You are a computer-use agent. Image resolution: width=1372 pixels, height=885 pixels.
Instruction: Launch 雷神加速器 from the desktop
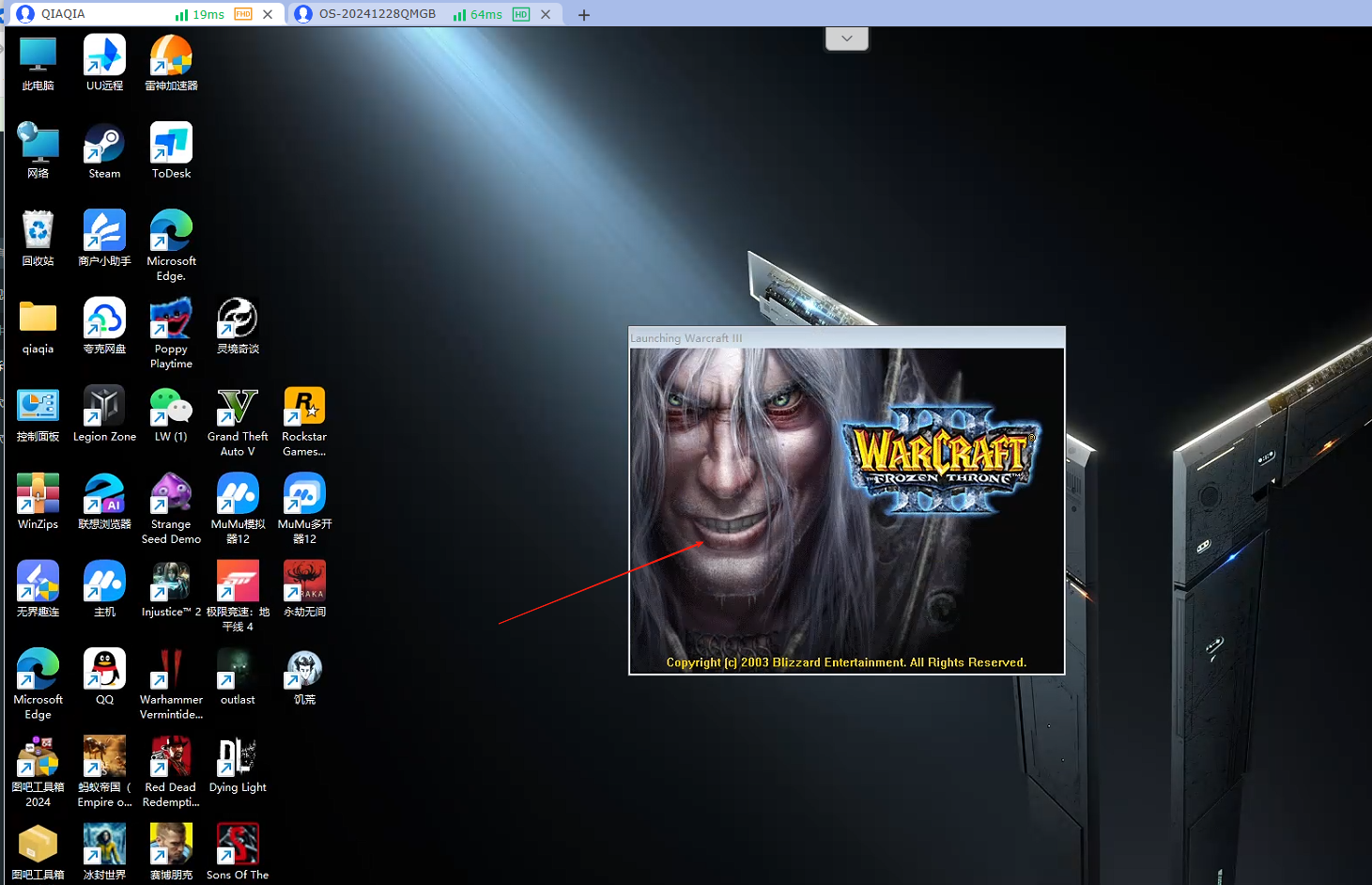[171, 62]
